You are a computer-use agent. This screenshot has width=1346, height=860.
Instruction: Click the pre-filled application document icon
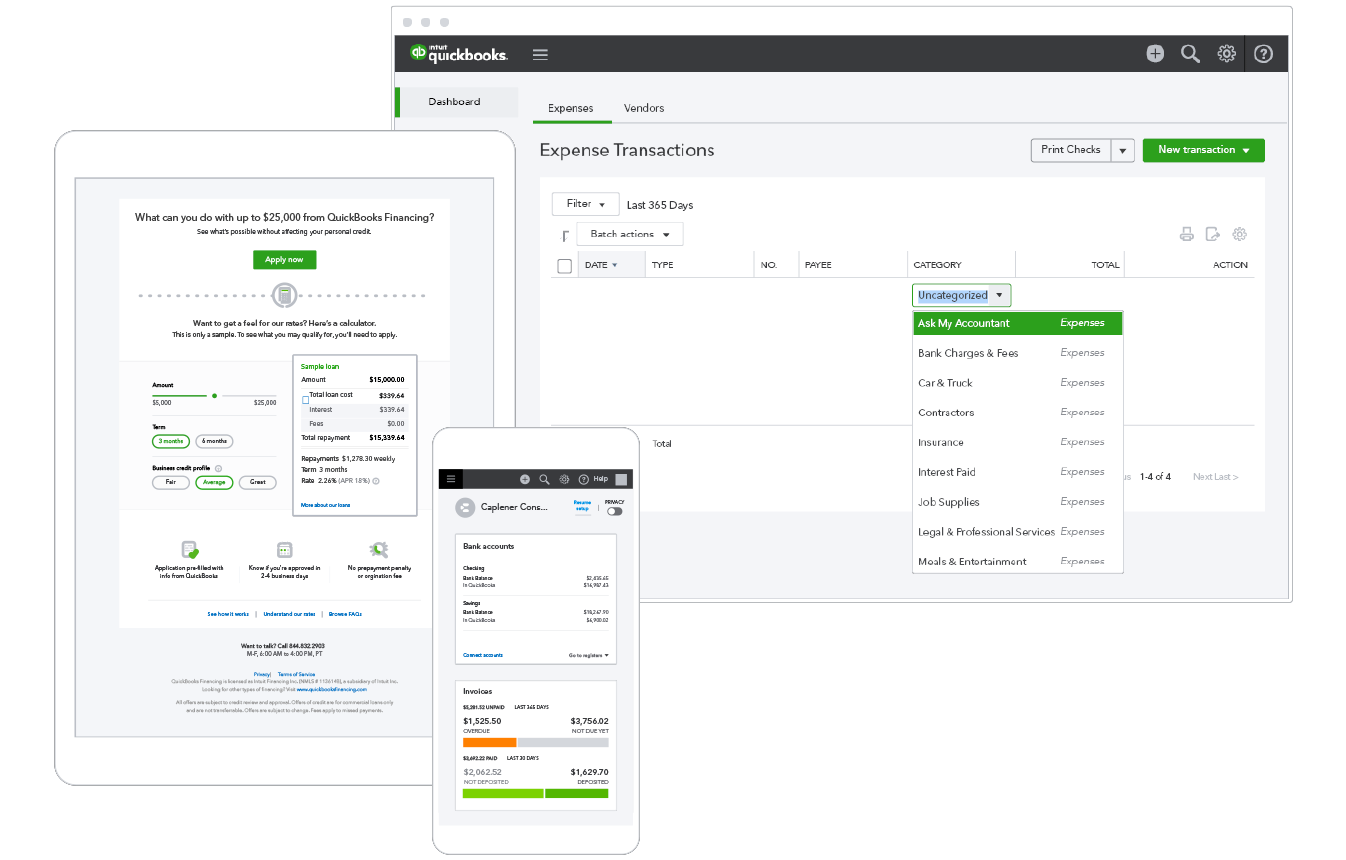190,550
